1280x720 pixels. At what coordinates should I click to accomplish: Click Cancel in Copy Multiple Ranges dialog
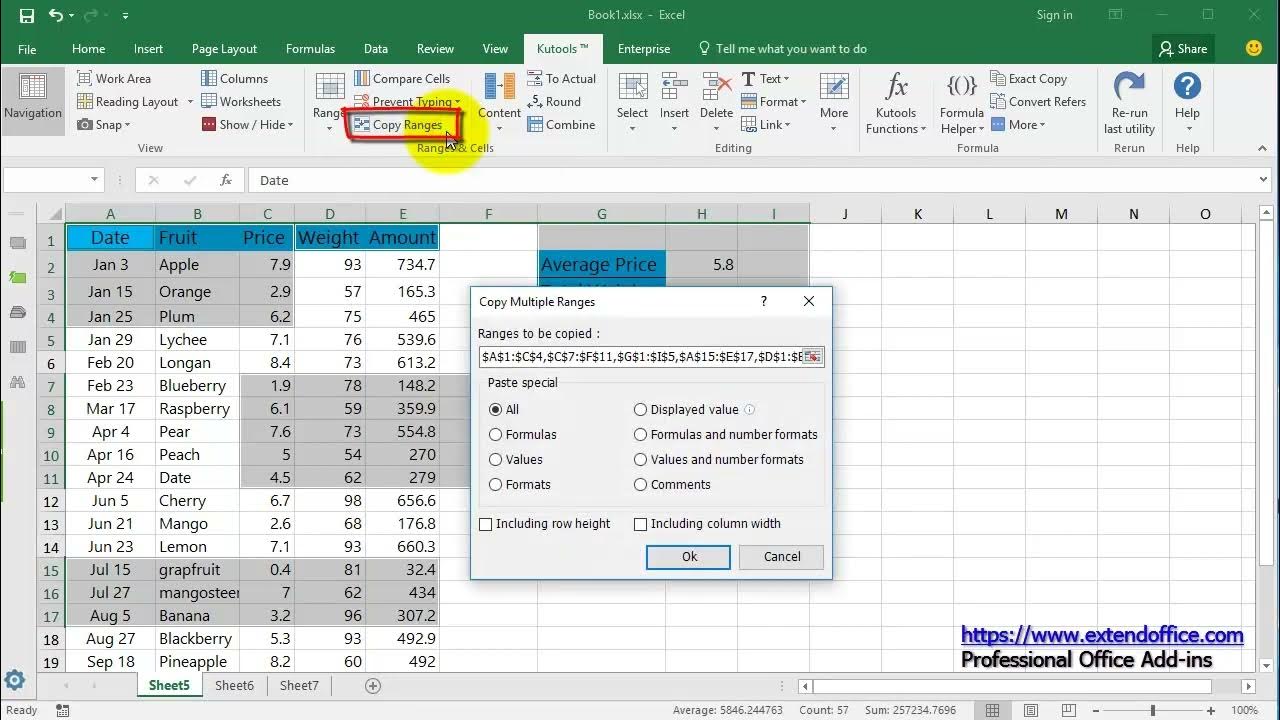(782, 557)
